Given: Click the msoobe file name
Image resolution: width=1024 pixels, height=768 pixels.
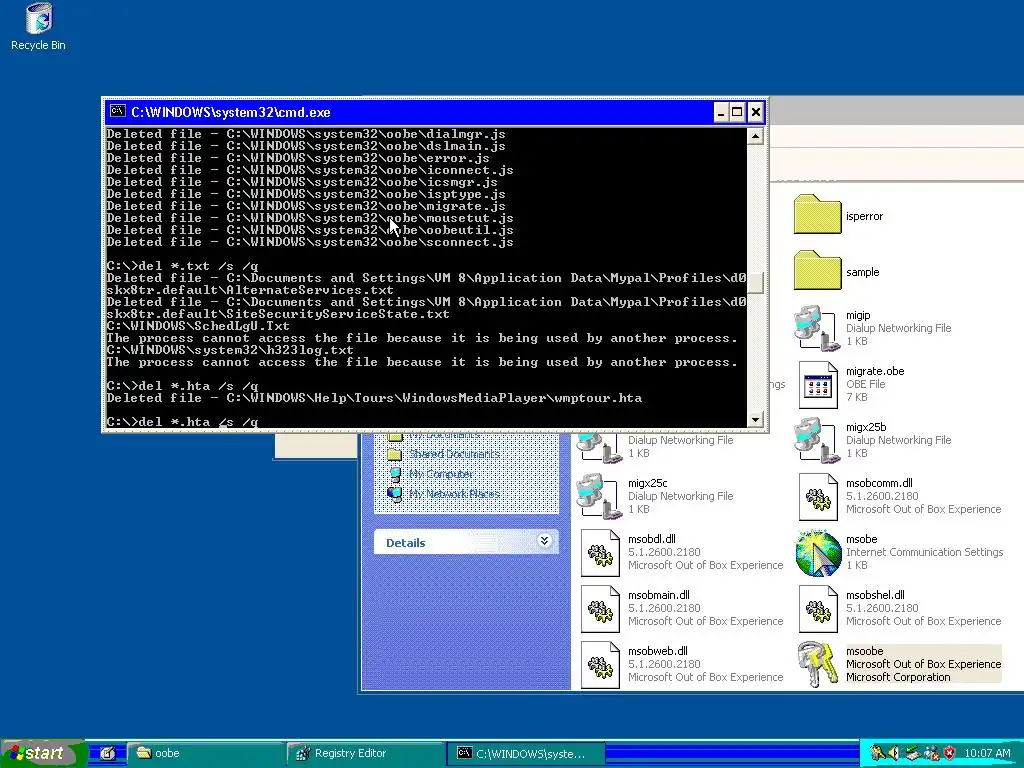Looking at the screenshot, I should (x=864, y=651).
